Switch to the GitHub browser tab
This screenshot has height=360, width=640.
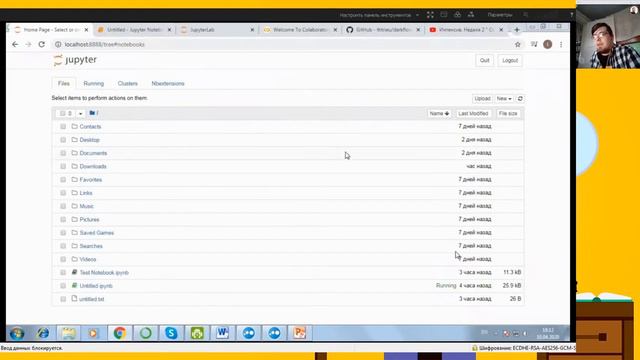point(382,30)
